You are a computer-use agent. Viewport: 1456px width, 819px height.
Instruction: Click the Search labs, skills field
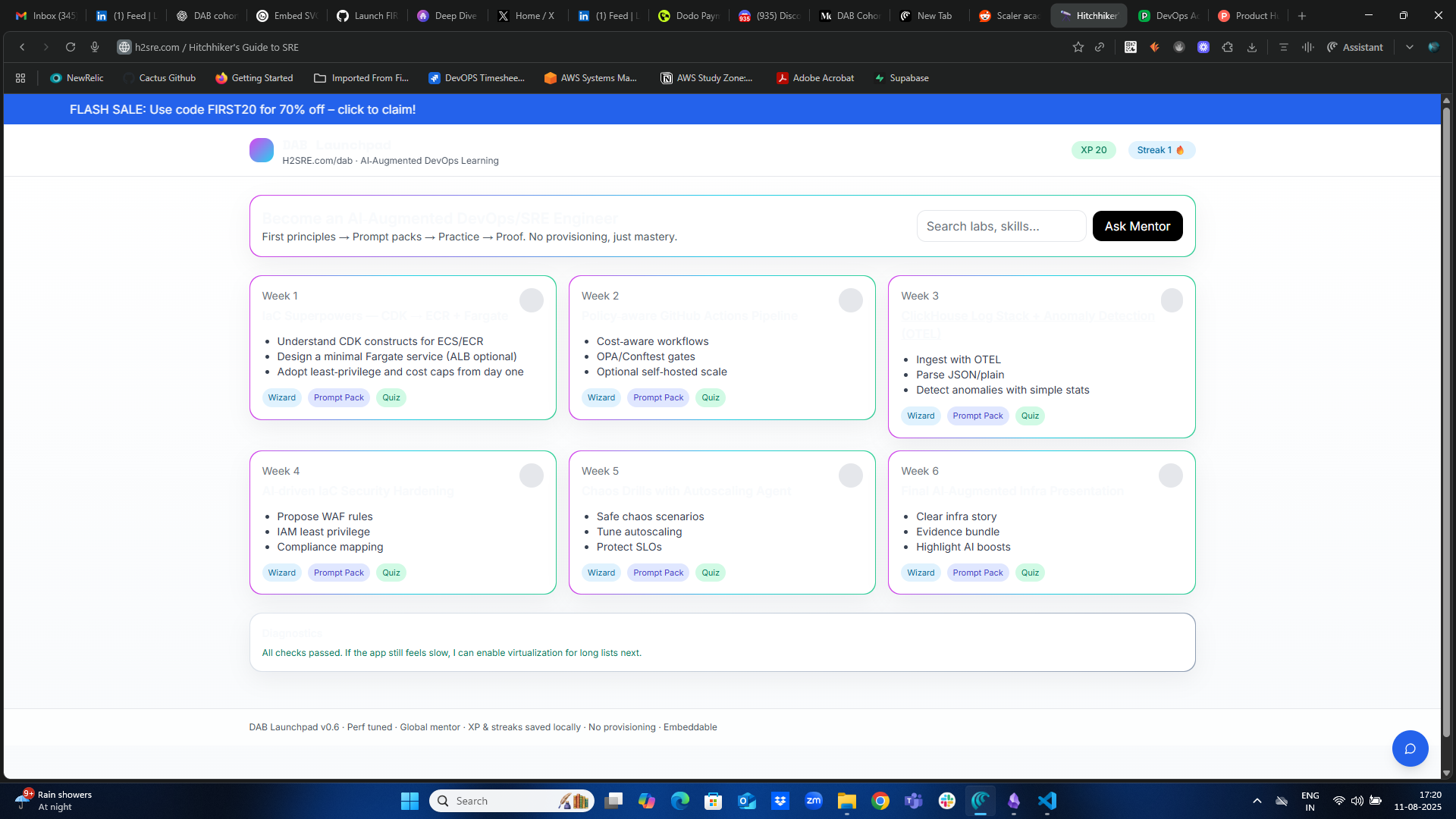[x=1000, y=226]
